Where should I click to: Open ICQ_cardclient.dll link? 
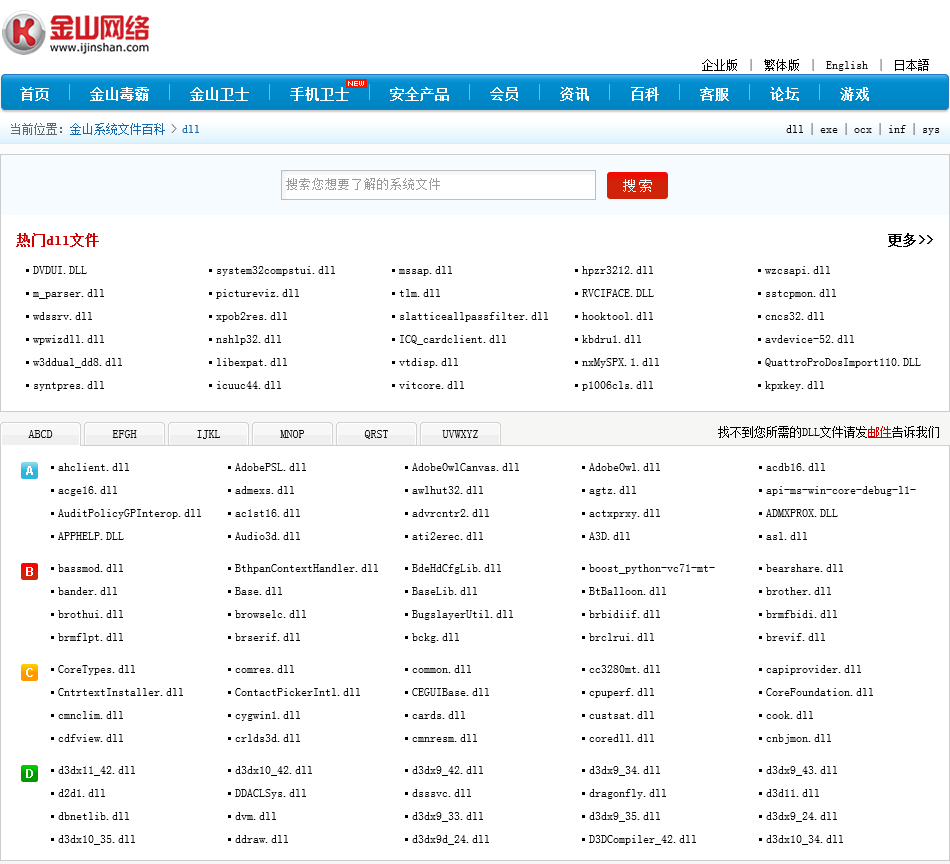453,339
